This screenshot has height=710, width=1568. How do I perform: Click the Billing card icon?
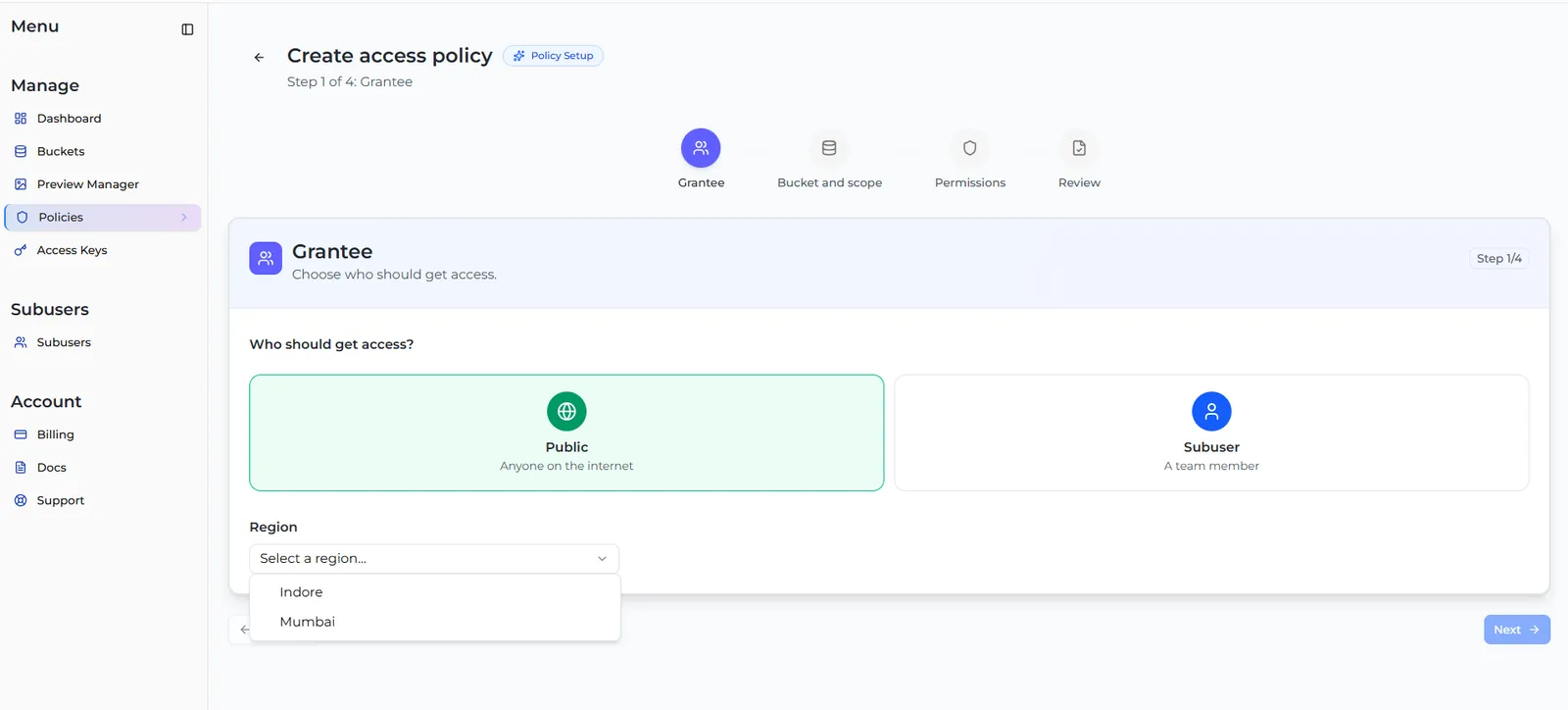click(x=21, y=434)
